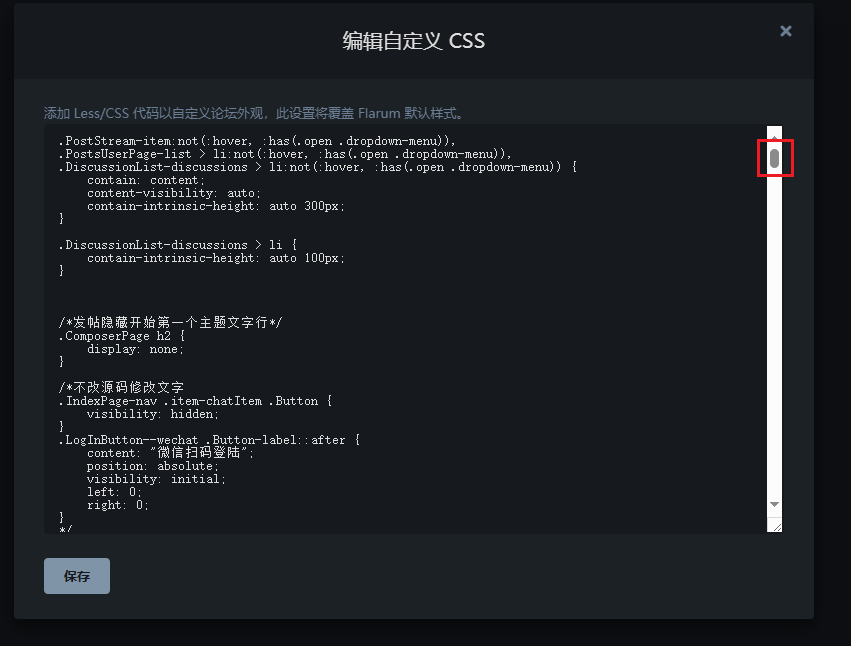Click the 保存 button
The height and width of the screenshot is (646, 851).
(77, 576)
